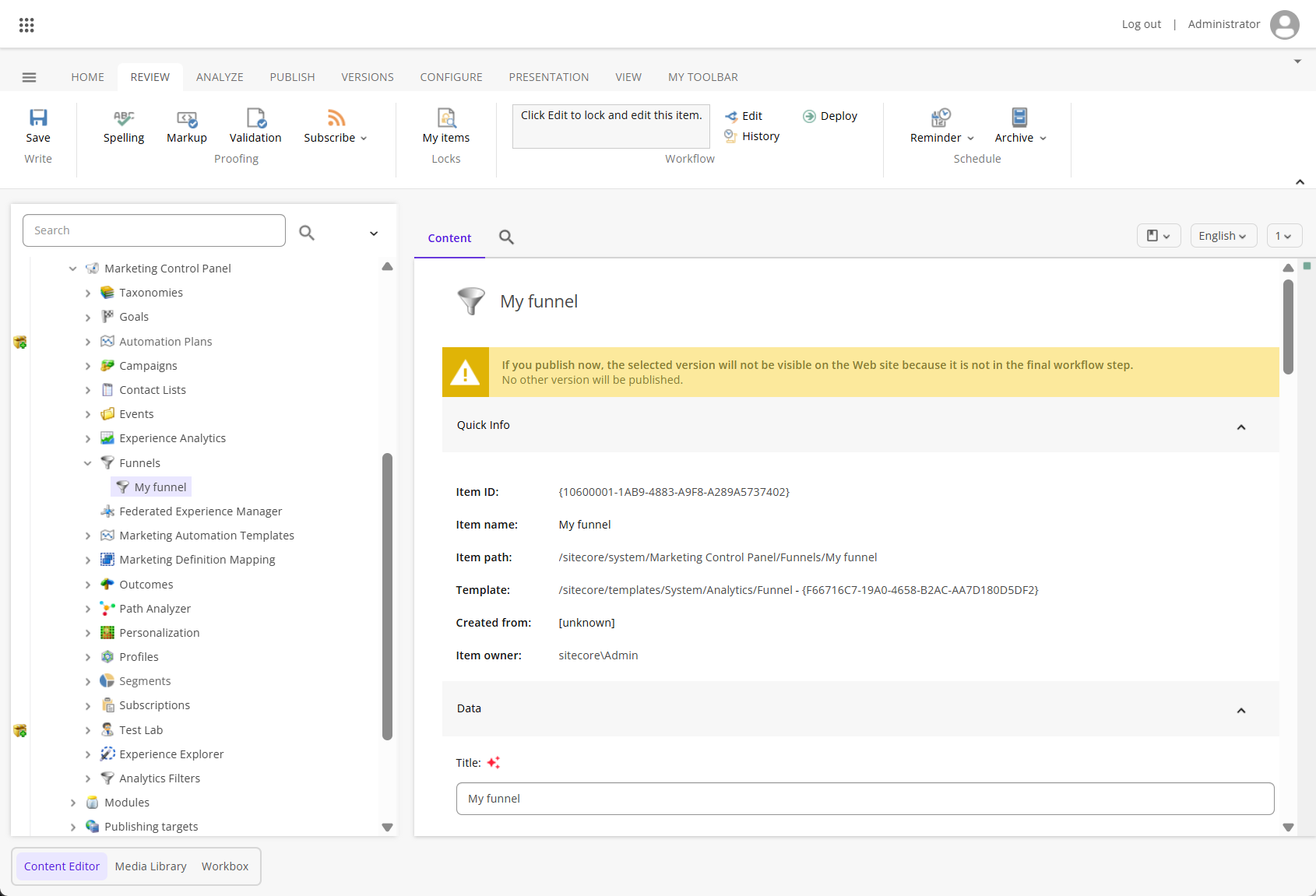Screen dimensions: 1316x896
Task: Click the Deploy workflow command
Action: pos(830,116)
